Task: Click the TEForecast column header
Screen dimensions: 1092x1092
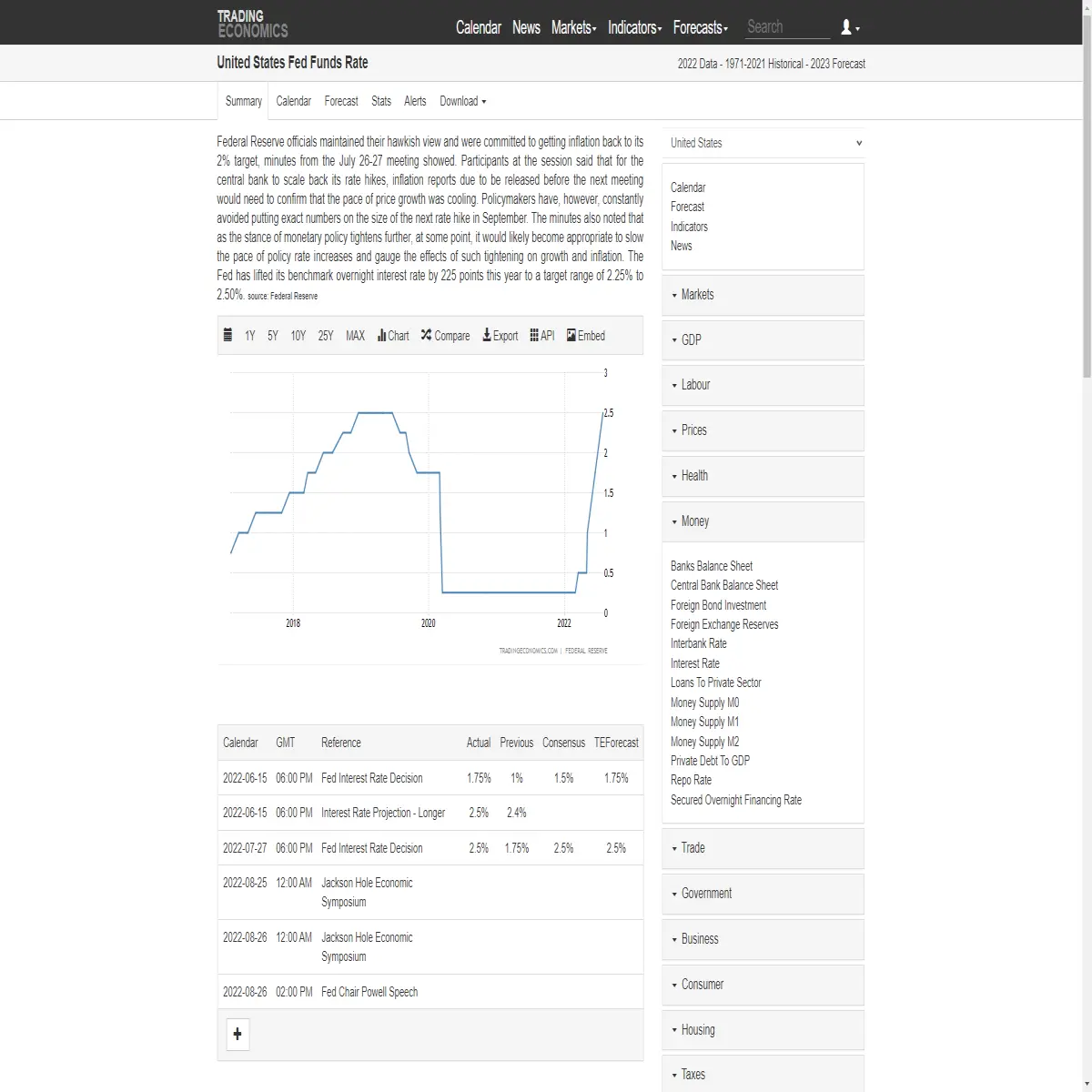Action: (x=616, y=743)
